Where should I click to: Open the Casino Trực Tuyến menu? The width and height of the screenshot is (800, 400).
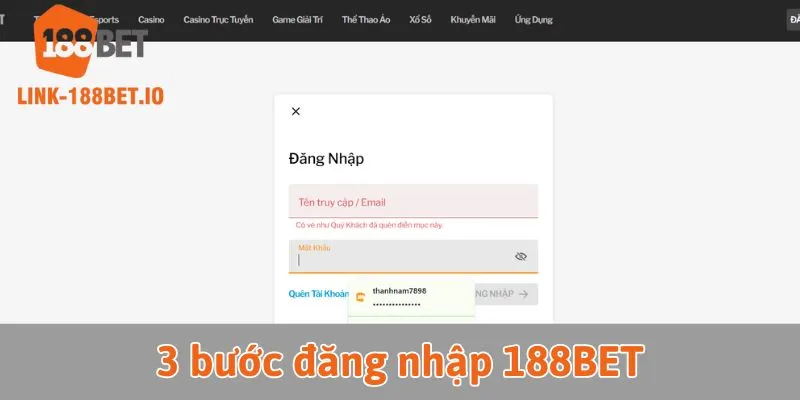(218, 20)
